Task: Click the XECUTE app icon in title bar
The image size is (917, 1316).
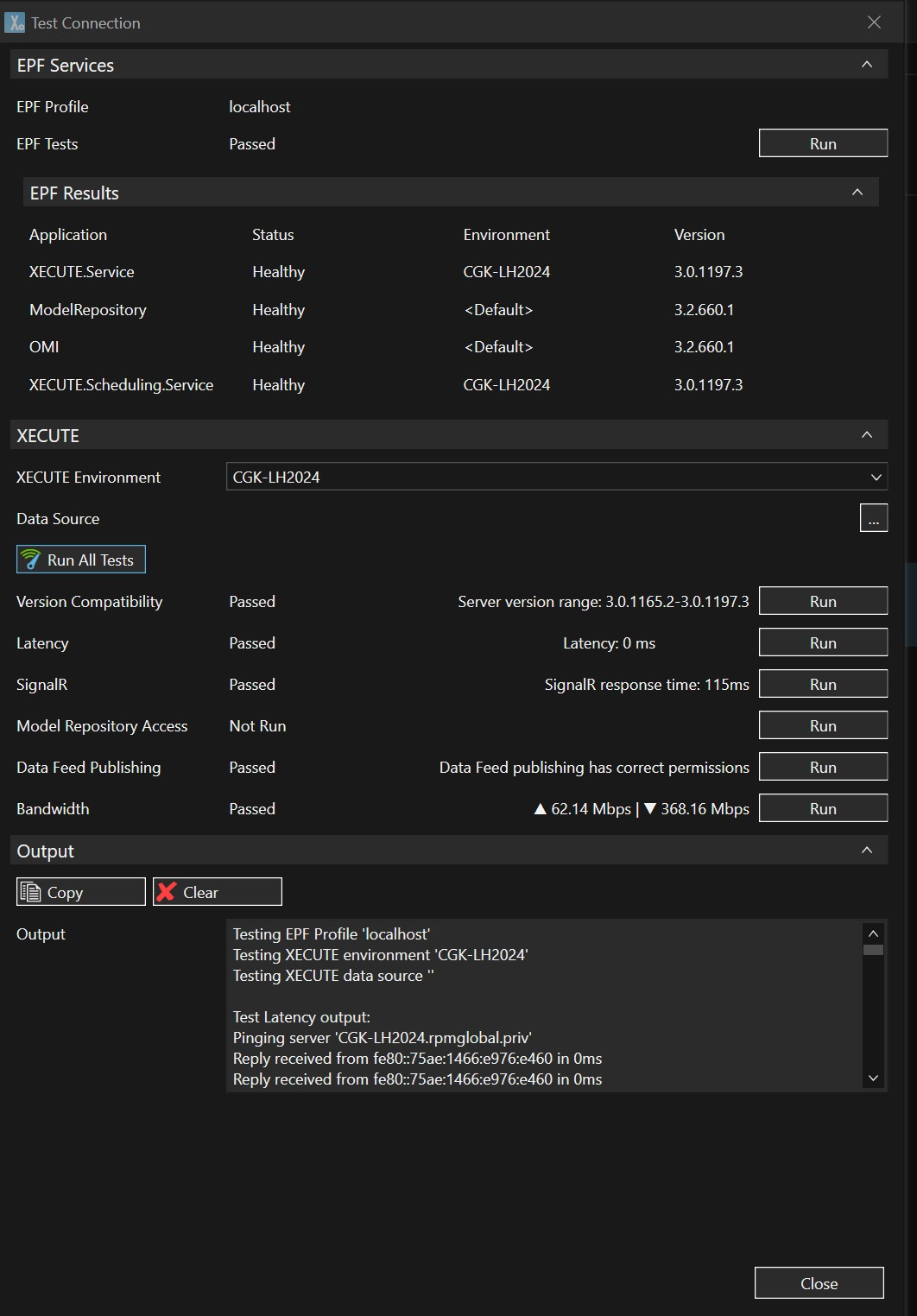Action: point(15,22)
